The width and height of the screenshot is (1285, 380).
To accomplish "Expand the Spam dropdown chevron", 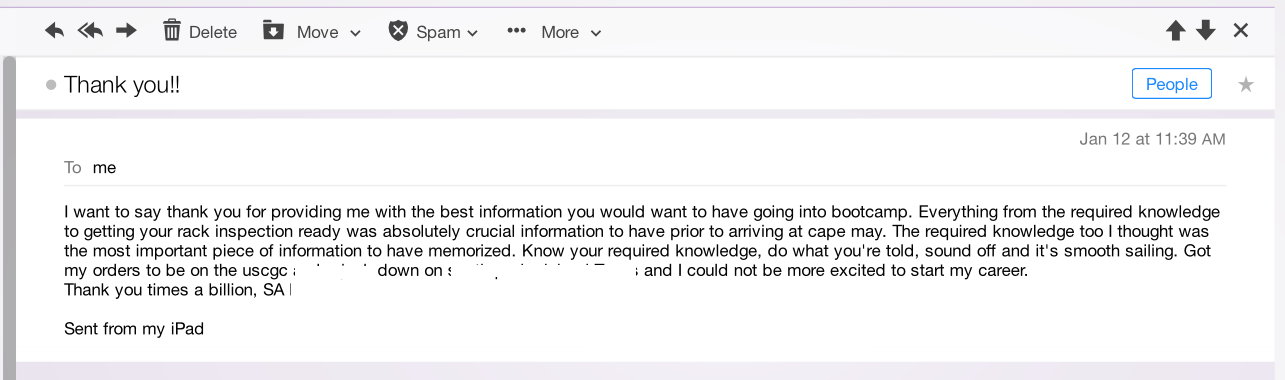I will click(x=473, y=33).
